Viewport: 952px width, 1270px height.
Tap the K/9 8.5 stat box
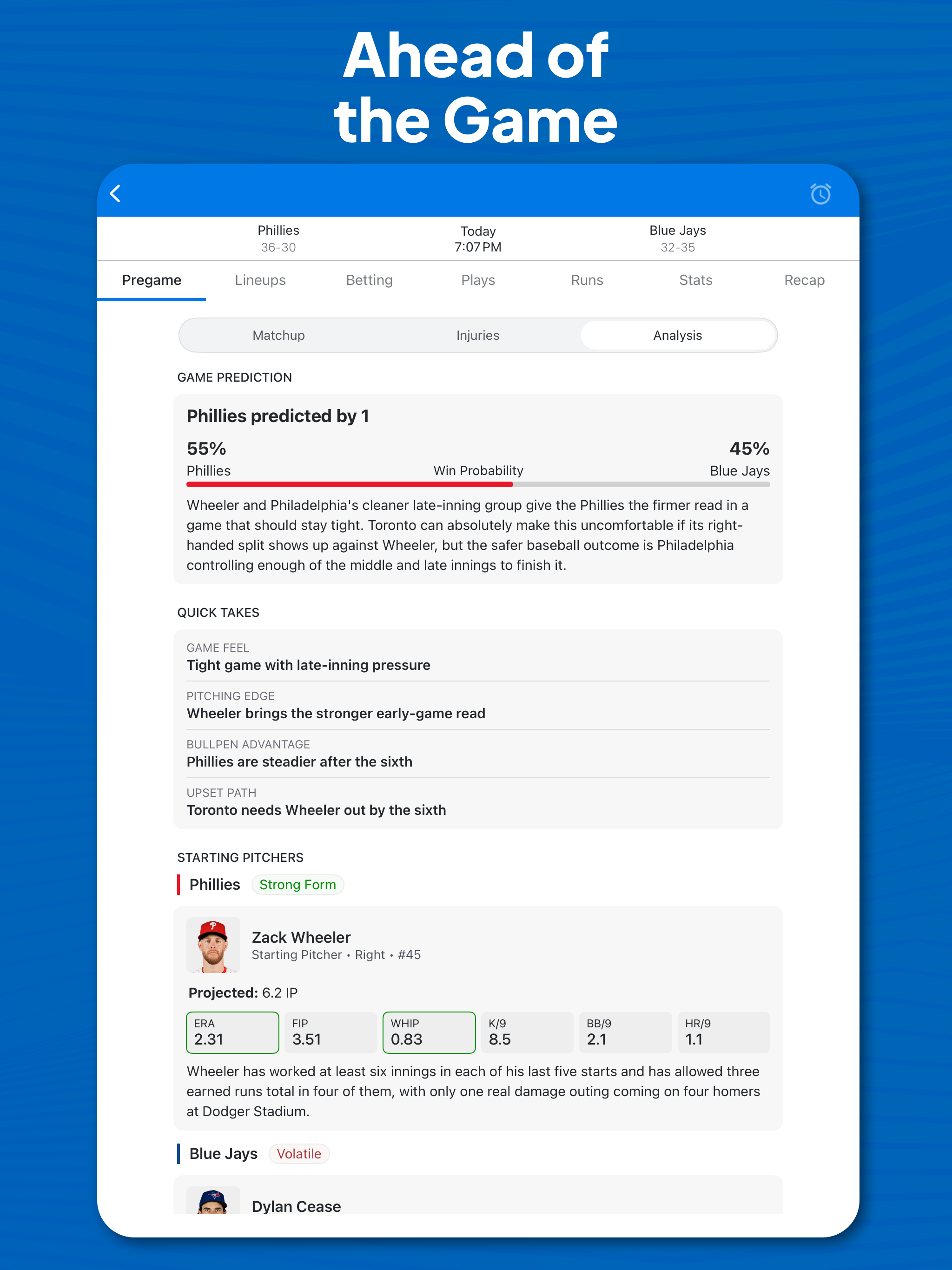527,1032
